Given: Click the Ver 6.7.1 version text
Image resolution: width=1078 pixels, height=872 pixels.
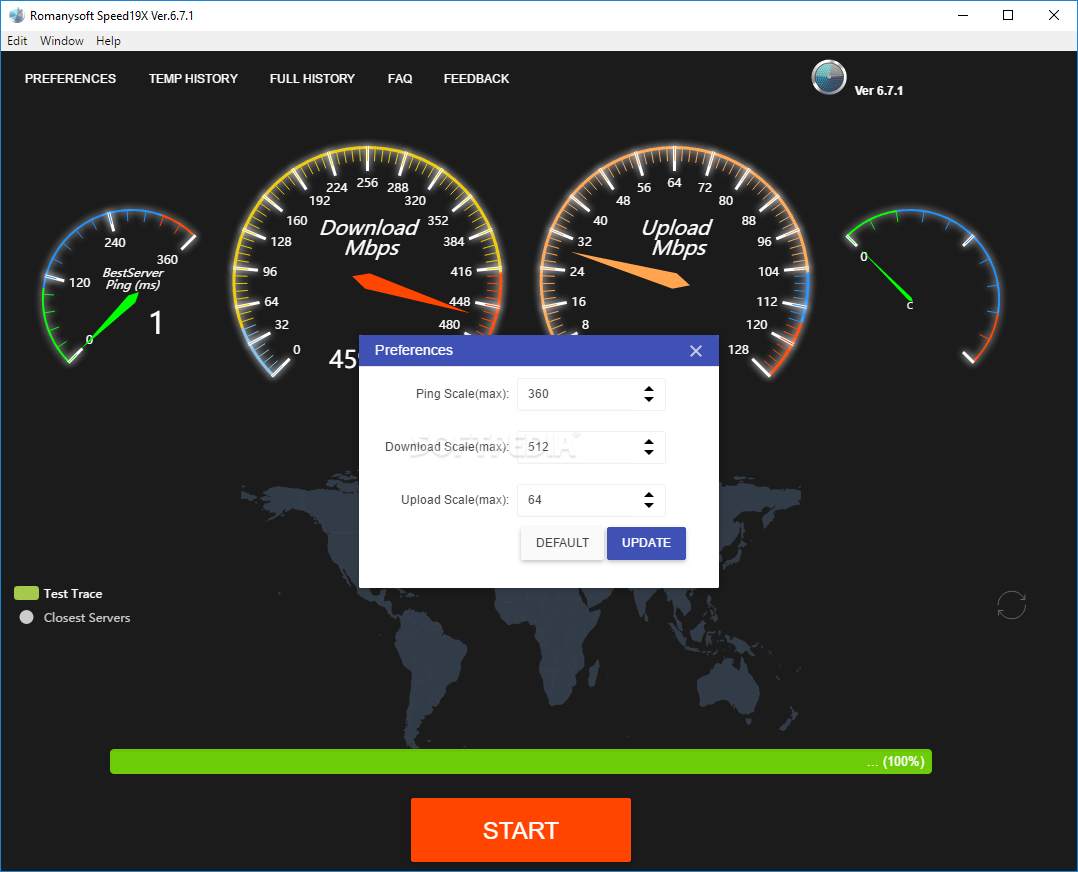Looking at the screenshot, I should click(879, 91).
